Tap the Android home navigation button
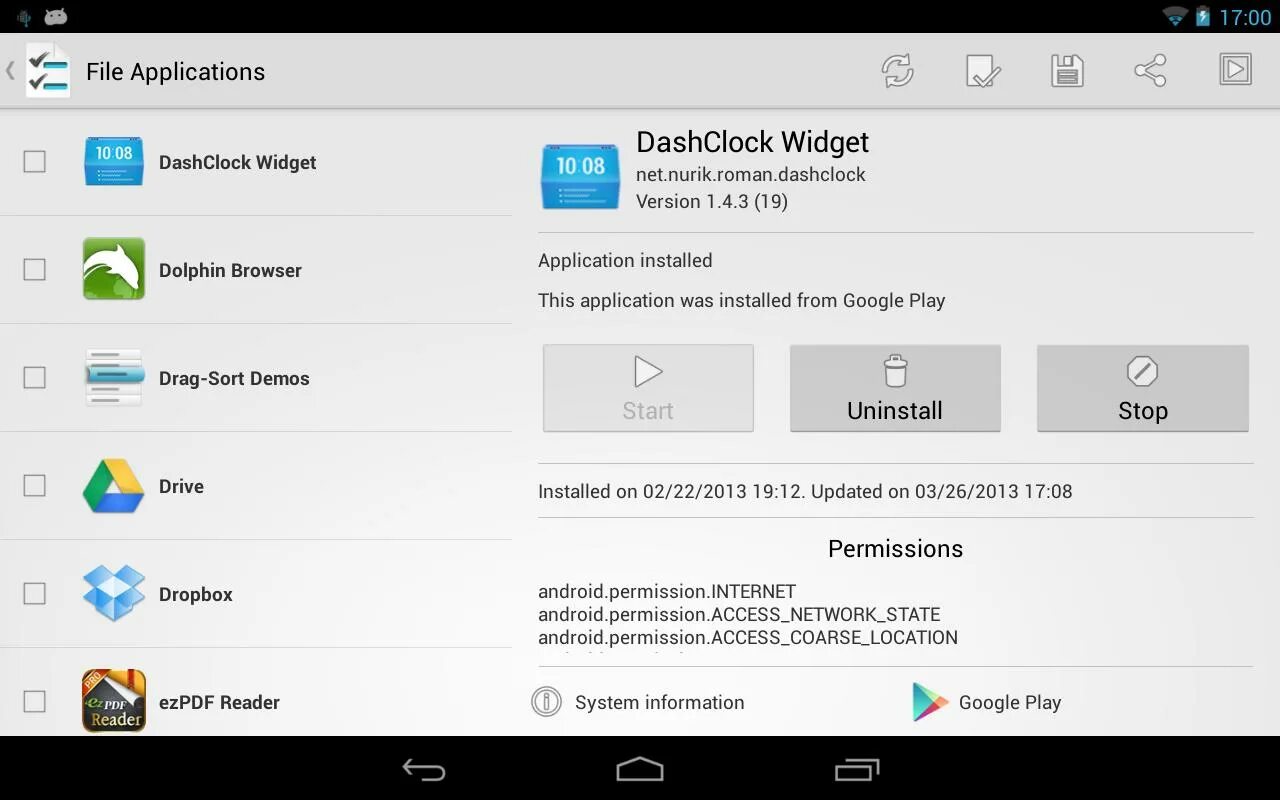Image resolution: width=1280 pixels, height=800 pixels. [x=640, y=769]
